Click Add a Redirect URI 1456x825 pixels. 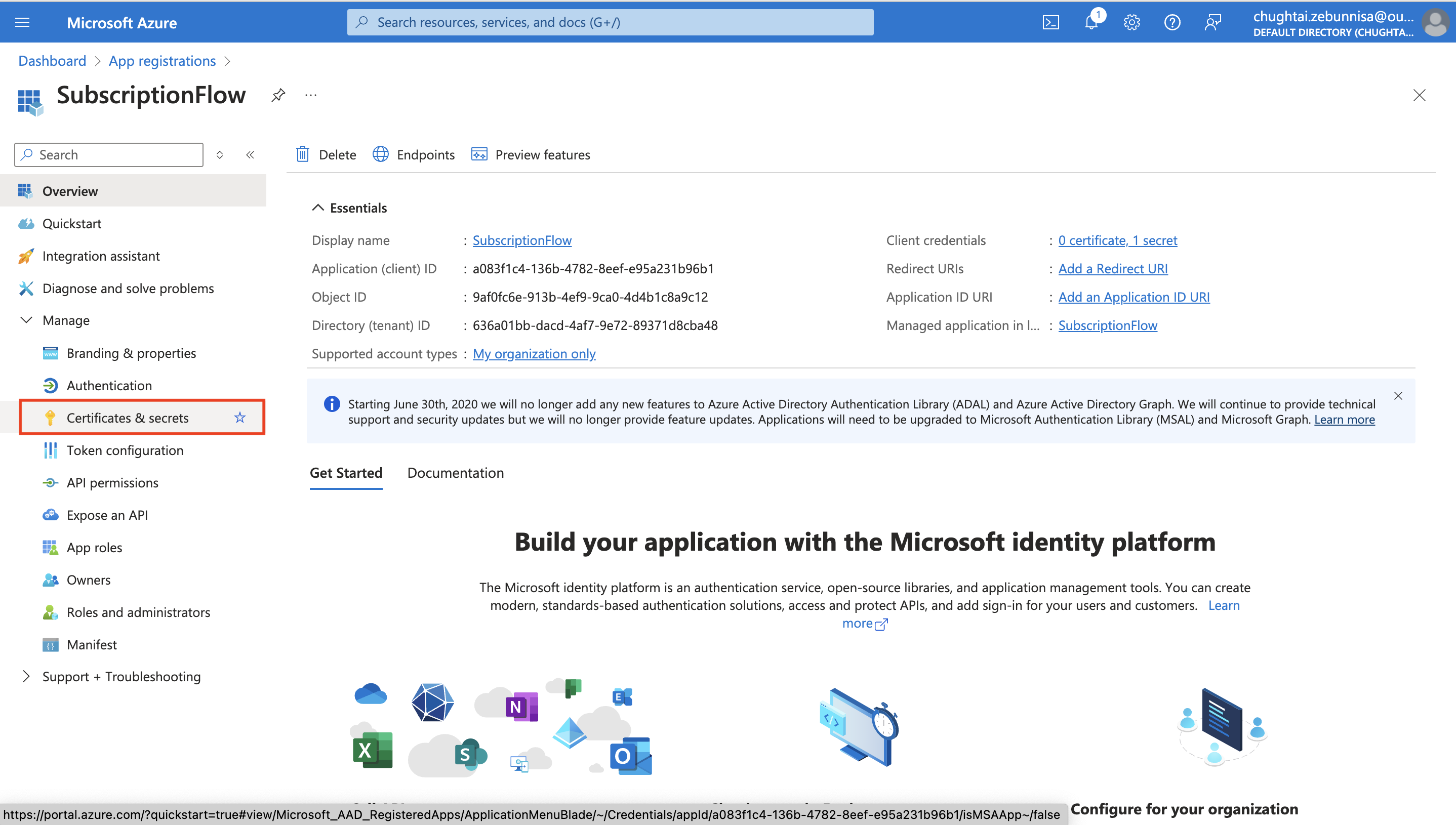pyautogui.click(x=1113, y=268)
